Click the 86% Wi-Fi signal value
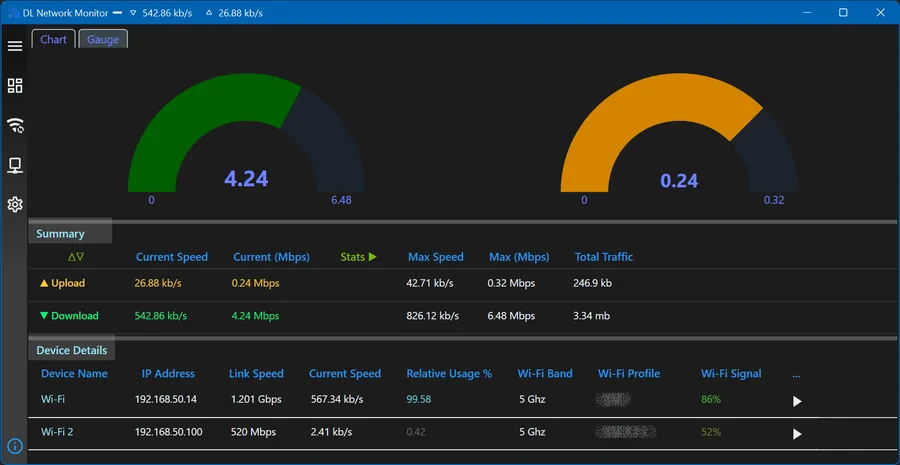This screenshot has height=465, width=900. 711,399
